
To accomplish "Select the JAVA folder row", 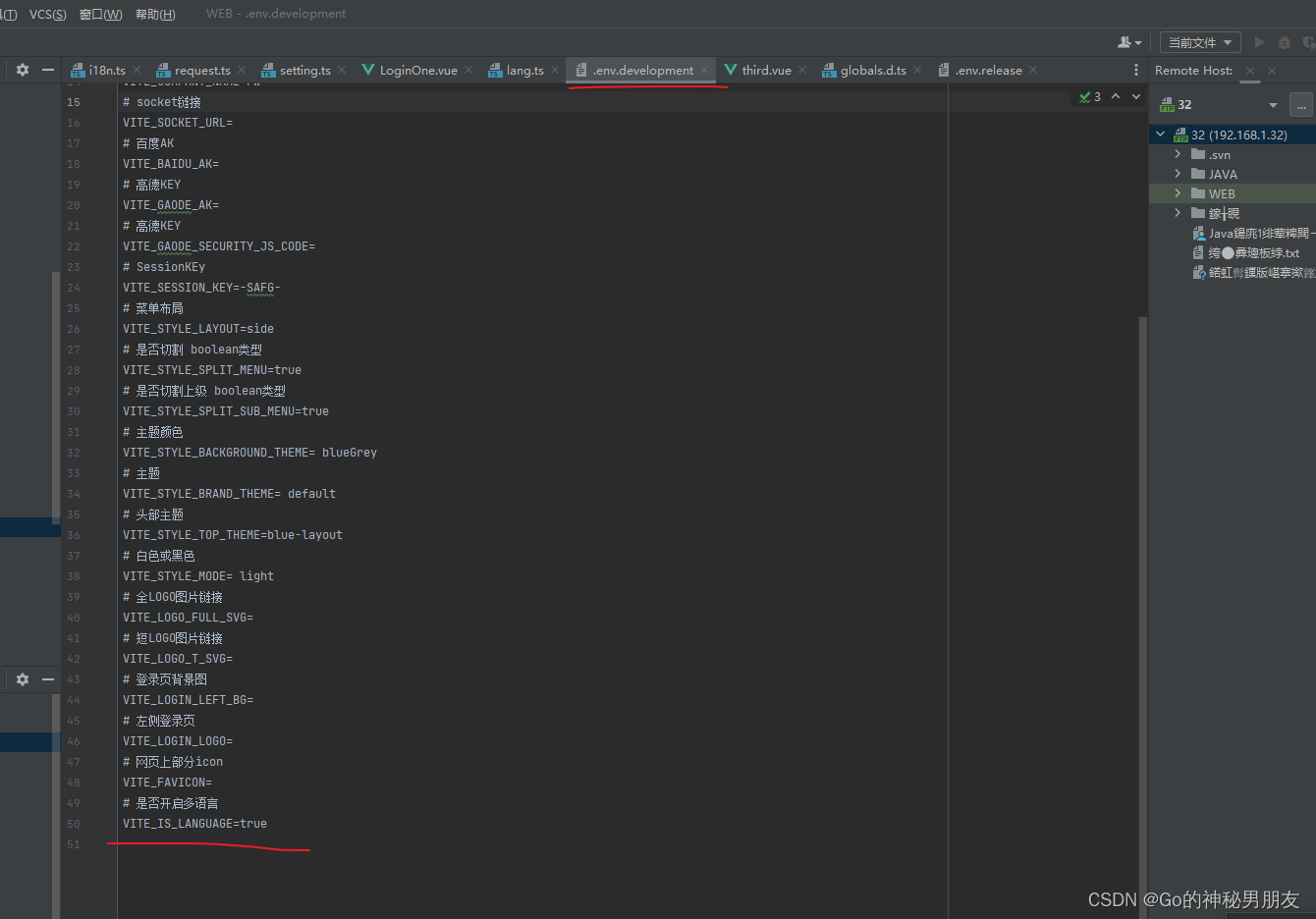I will pos(1233,174).
